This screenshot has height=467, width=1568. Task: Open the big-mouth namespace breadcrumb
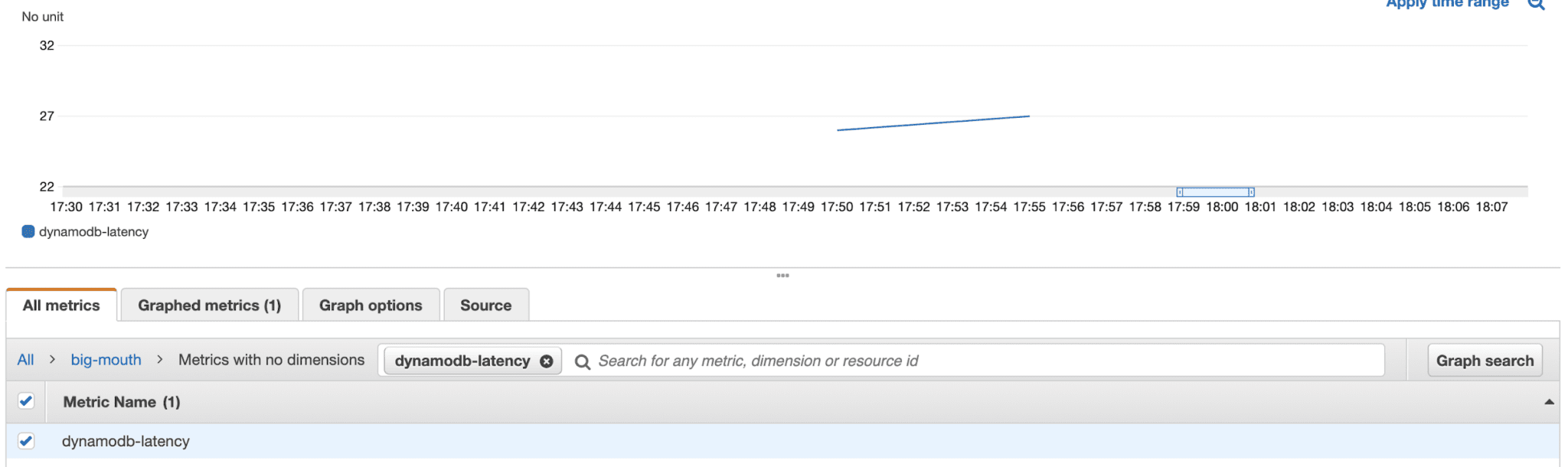[106, 360]
